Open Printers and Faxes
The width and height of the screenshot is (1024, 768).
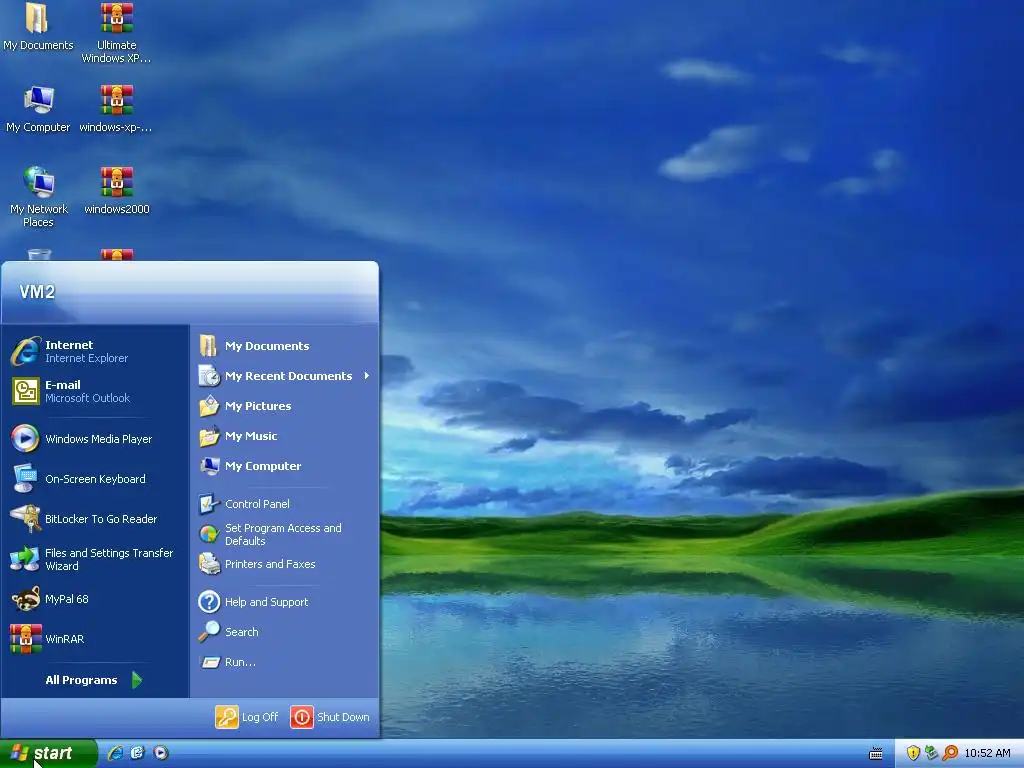[x=285, y=564]
